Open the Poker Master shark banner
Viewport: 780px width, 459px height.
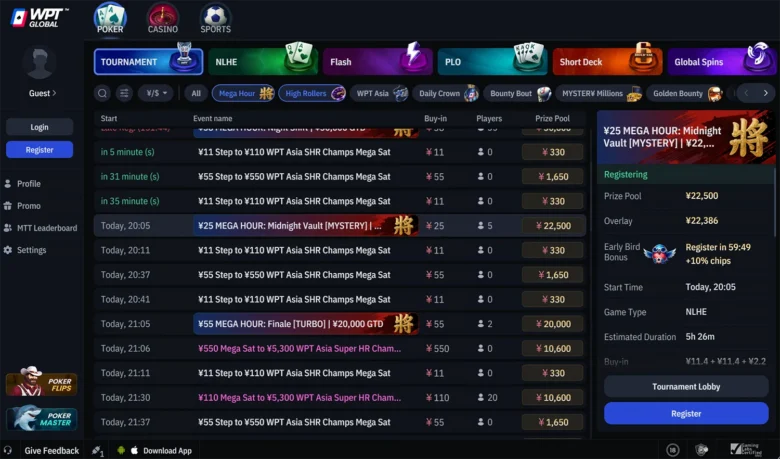[x=41, y=418]
